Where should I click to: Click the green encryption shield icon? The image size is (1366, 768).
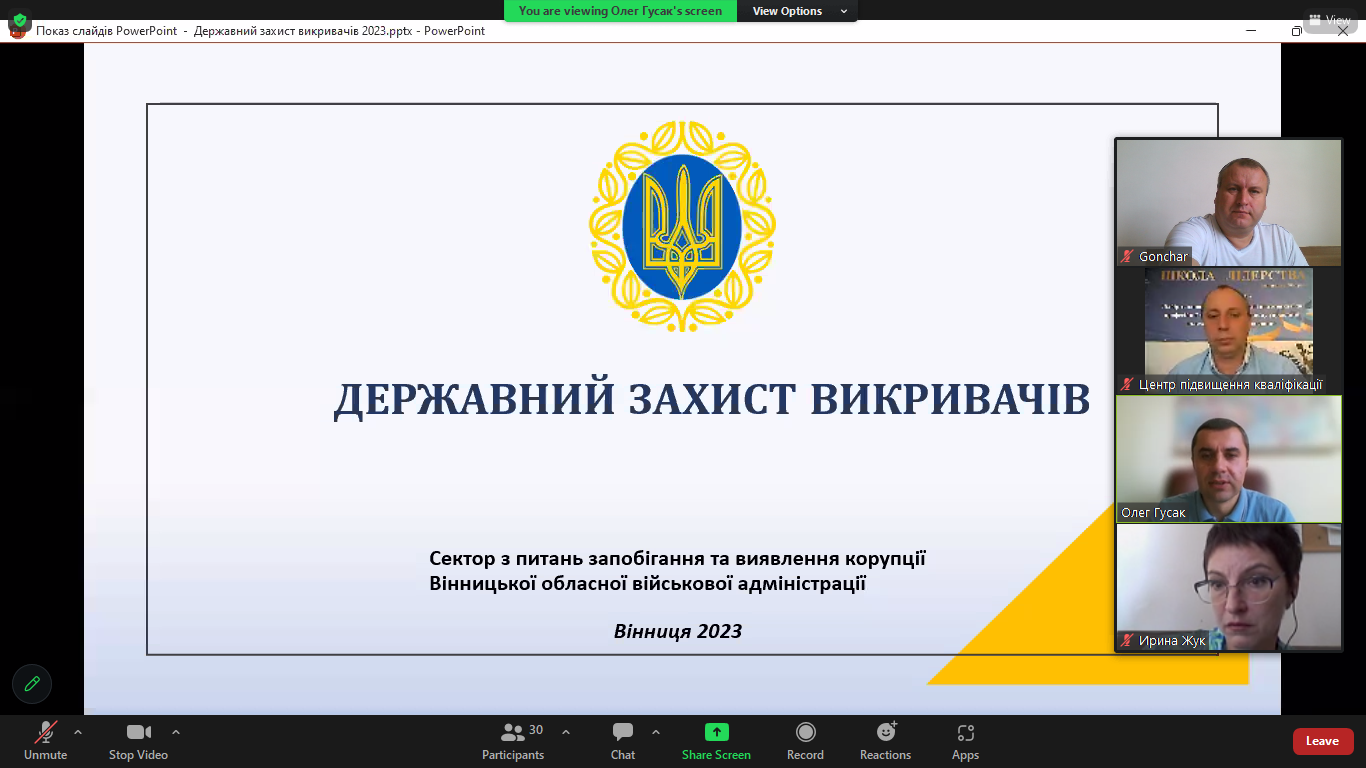pos(19,19)
